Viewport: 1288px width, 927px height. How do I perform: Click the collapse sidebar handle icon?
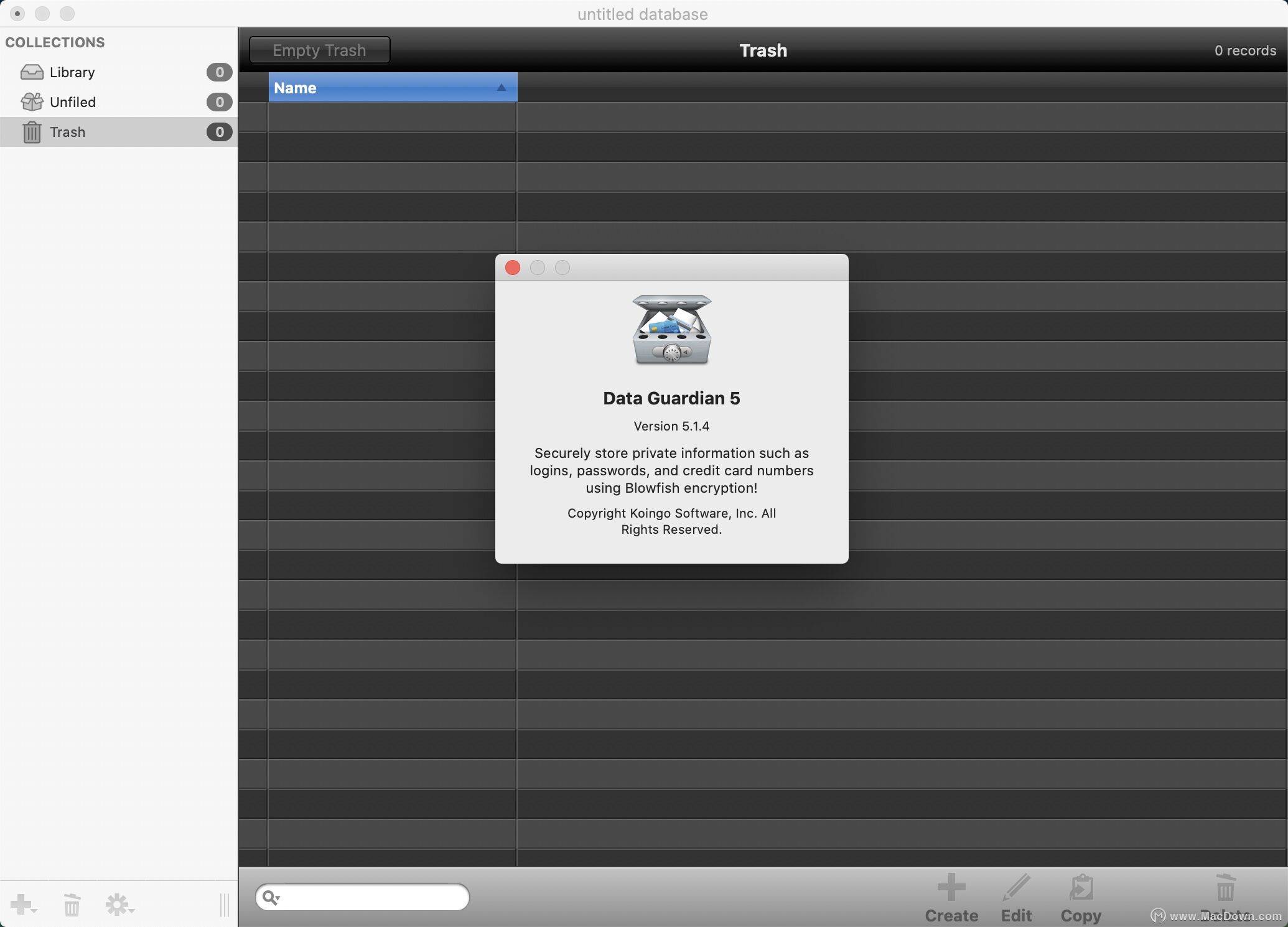221,903
